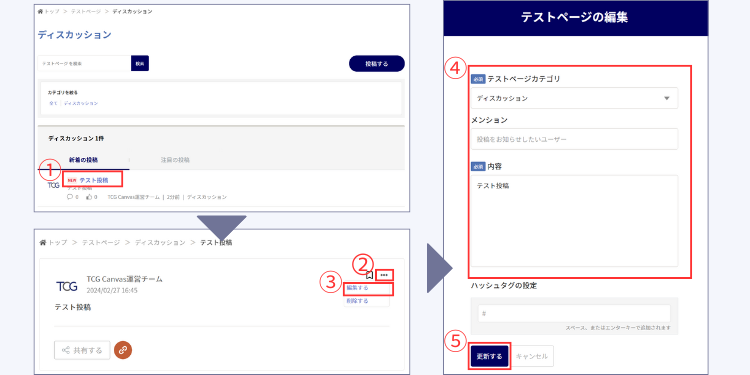Click the 検索 button beside the search field
This screenshot has width=750, height=375.
[140, 63]
